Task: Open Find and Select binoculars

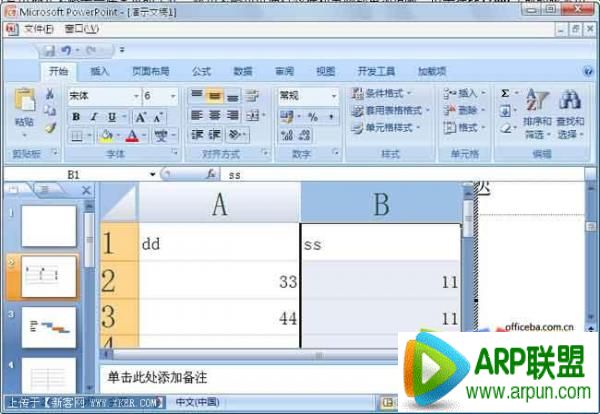Action: click(570, 113)
